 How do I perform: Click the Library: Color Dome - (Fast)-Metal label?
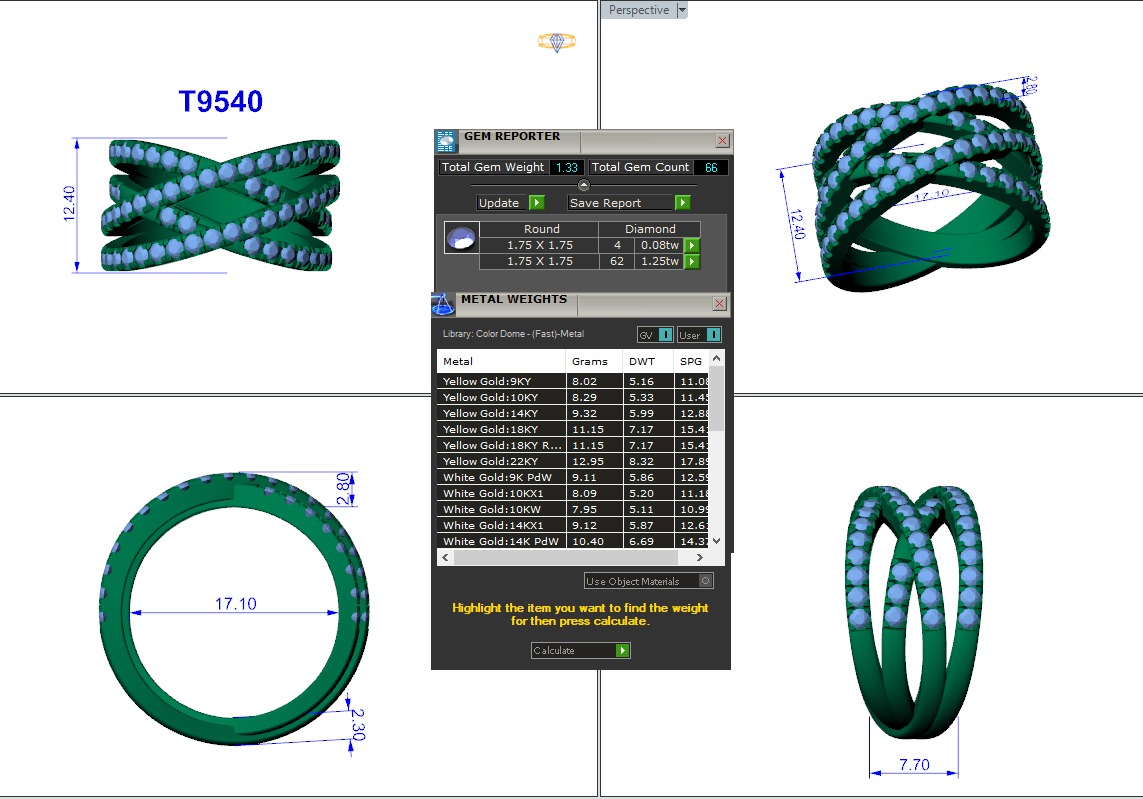click(x=513, y=334)
